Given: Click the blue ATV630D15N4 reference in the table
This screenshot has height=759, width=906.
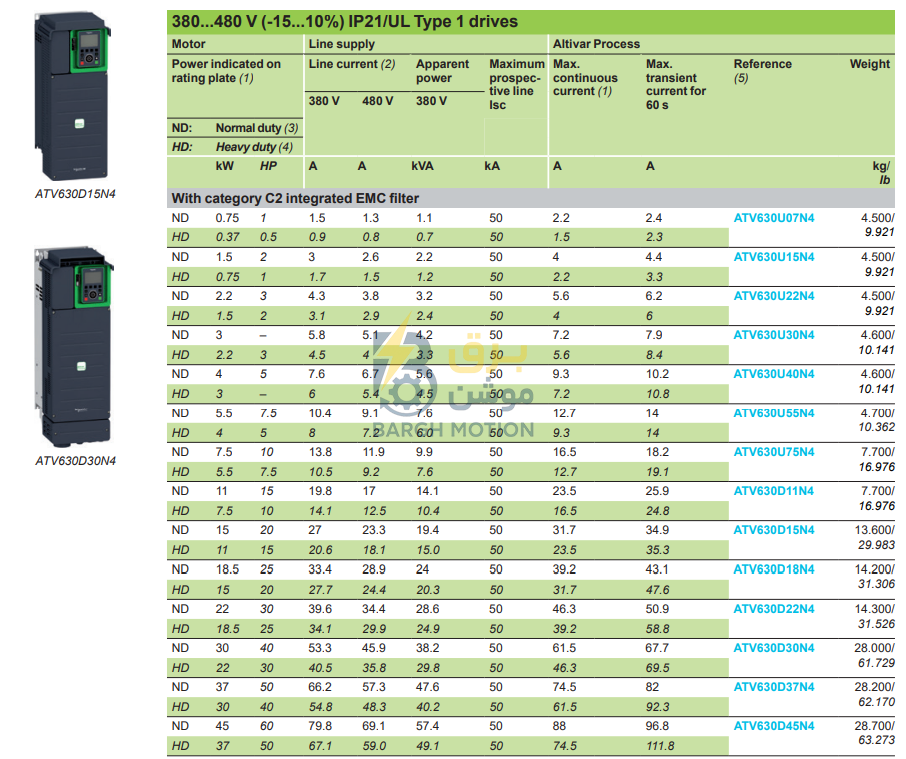Looking at the screenshot, I should click(774, 530).
